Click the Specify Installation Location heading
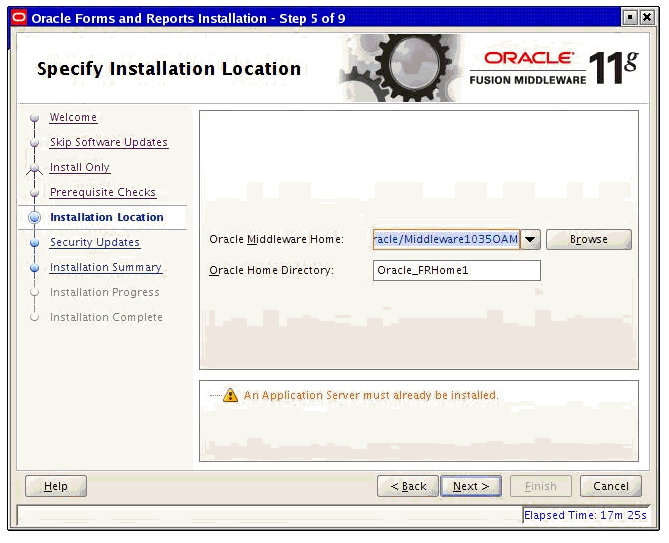669x543 pixels. click(x=169, y=69)
